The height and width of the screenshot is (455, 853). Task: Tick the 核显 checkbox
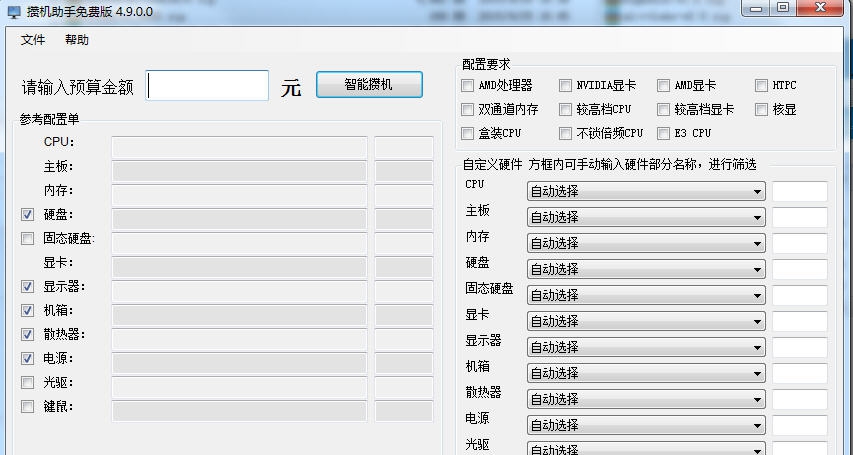coord(761,109)
